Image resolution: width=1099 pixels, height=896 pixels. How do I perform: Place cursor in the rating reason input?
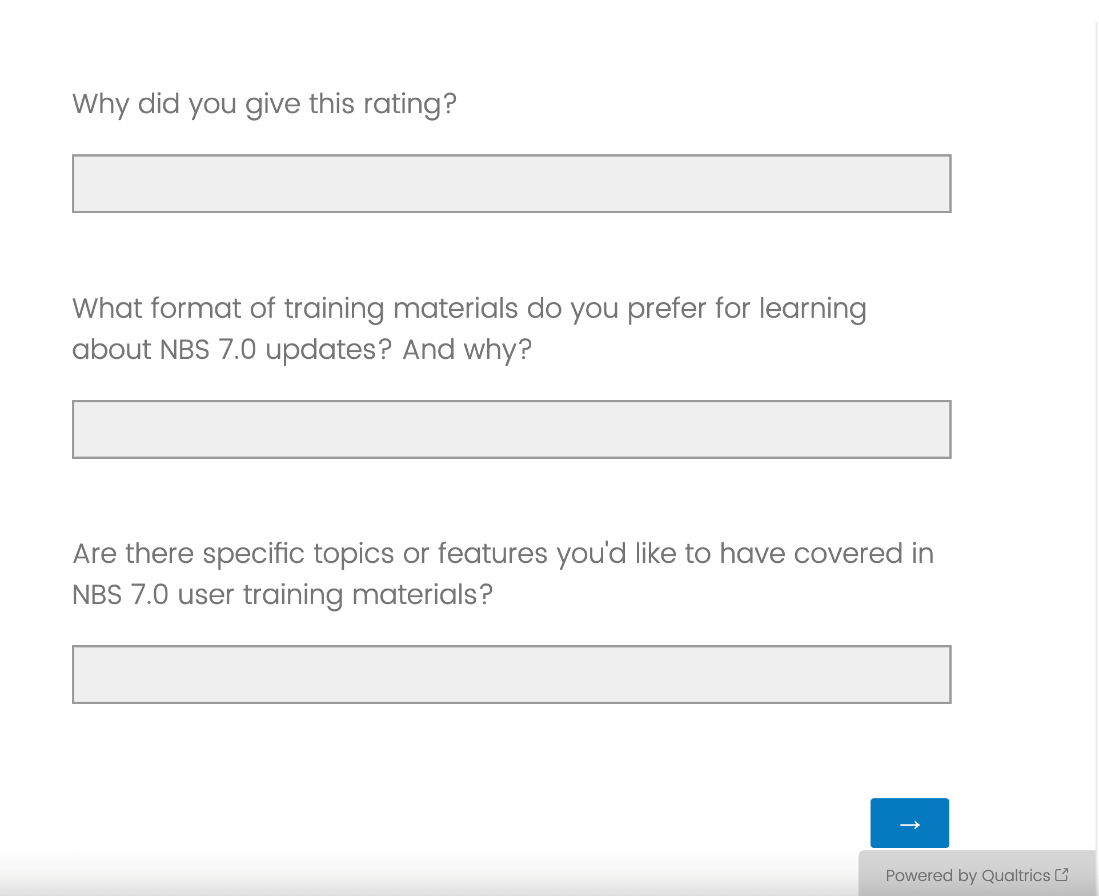coord(511,183)
